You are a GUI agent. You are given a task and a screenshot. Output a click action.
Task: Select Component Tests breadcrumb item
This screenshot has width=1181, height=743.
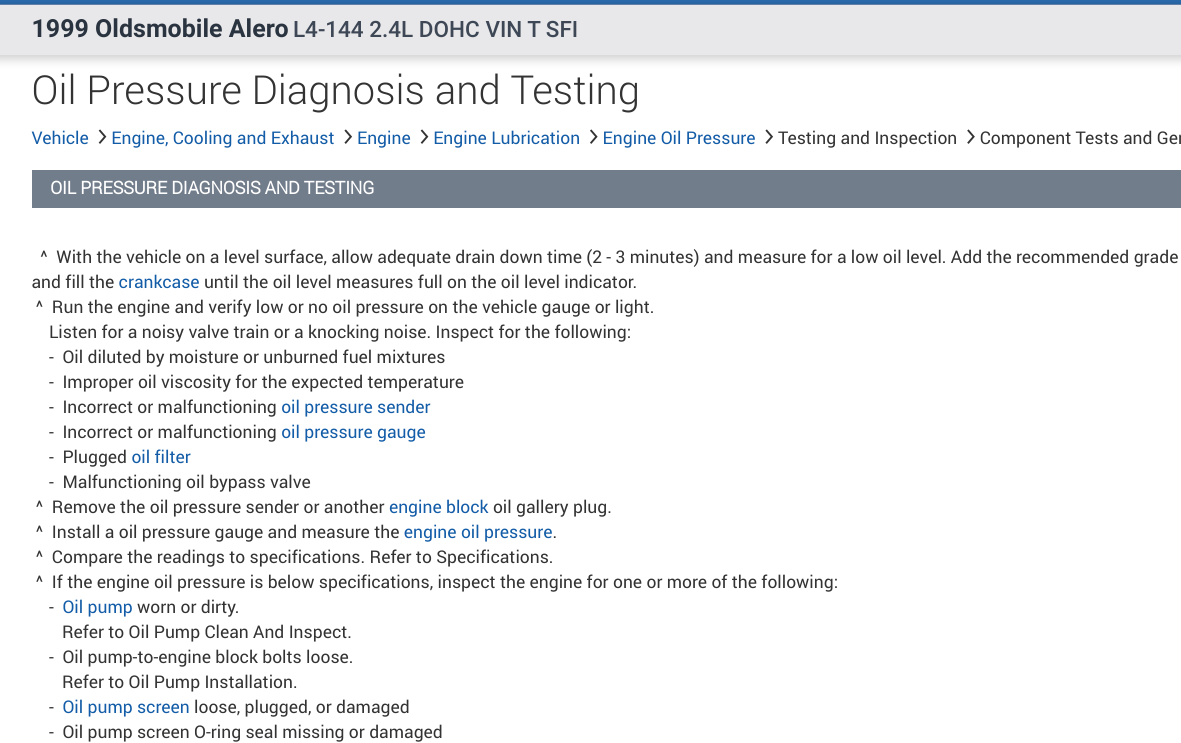pos(1080,138)
